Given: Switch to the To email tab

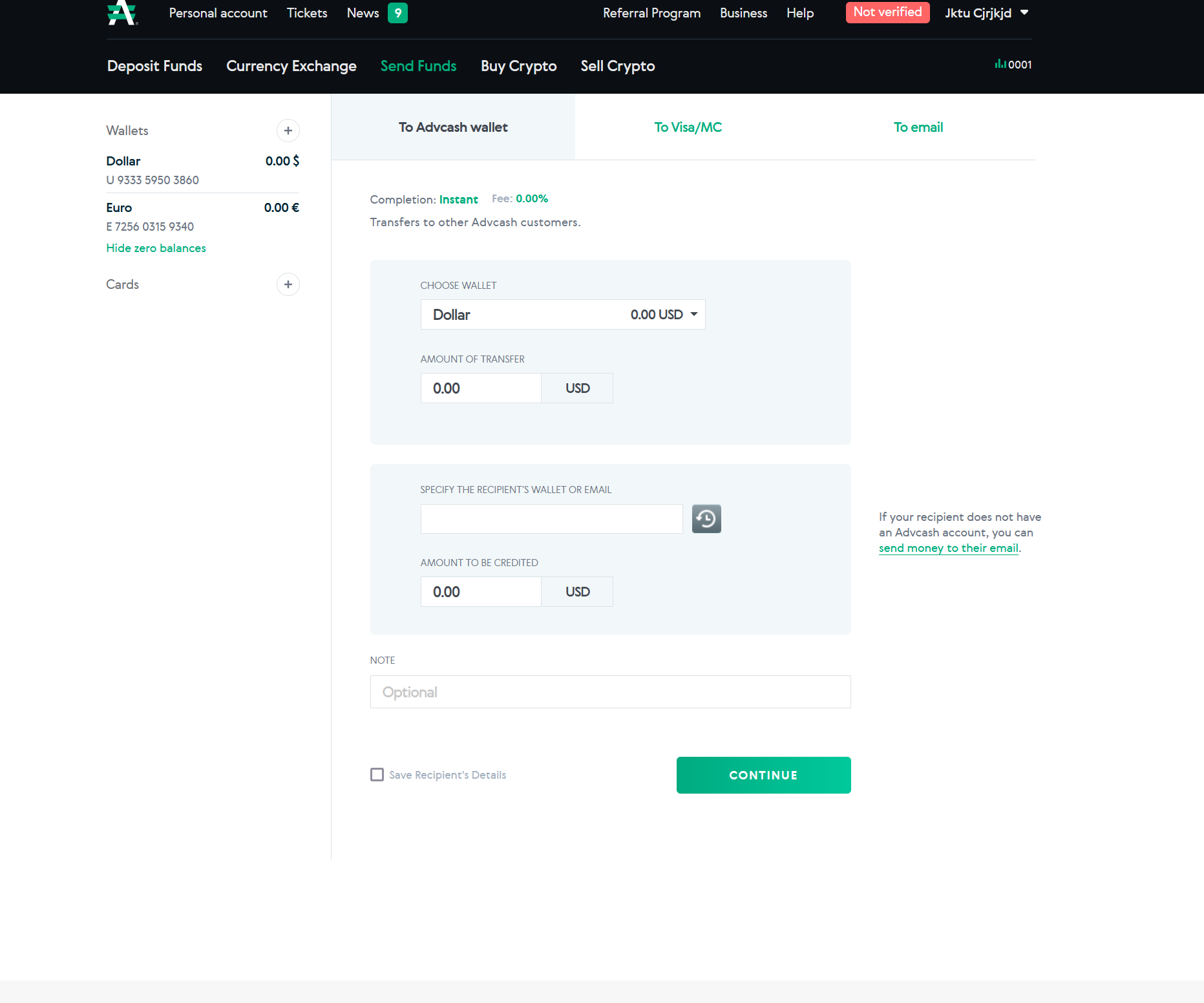Looking at the screenshot, I should 918,127.
